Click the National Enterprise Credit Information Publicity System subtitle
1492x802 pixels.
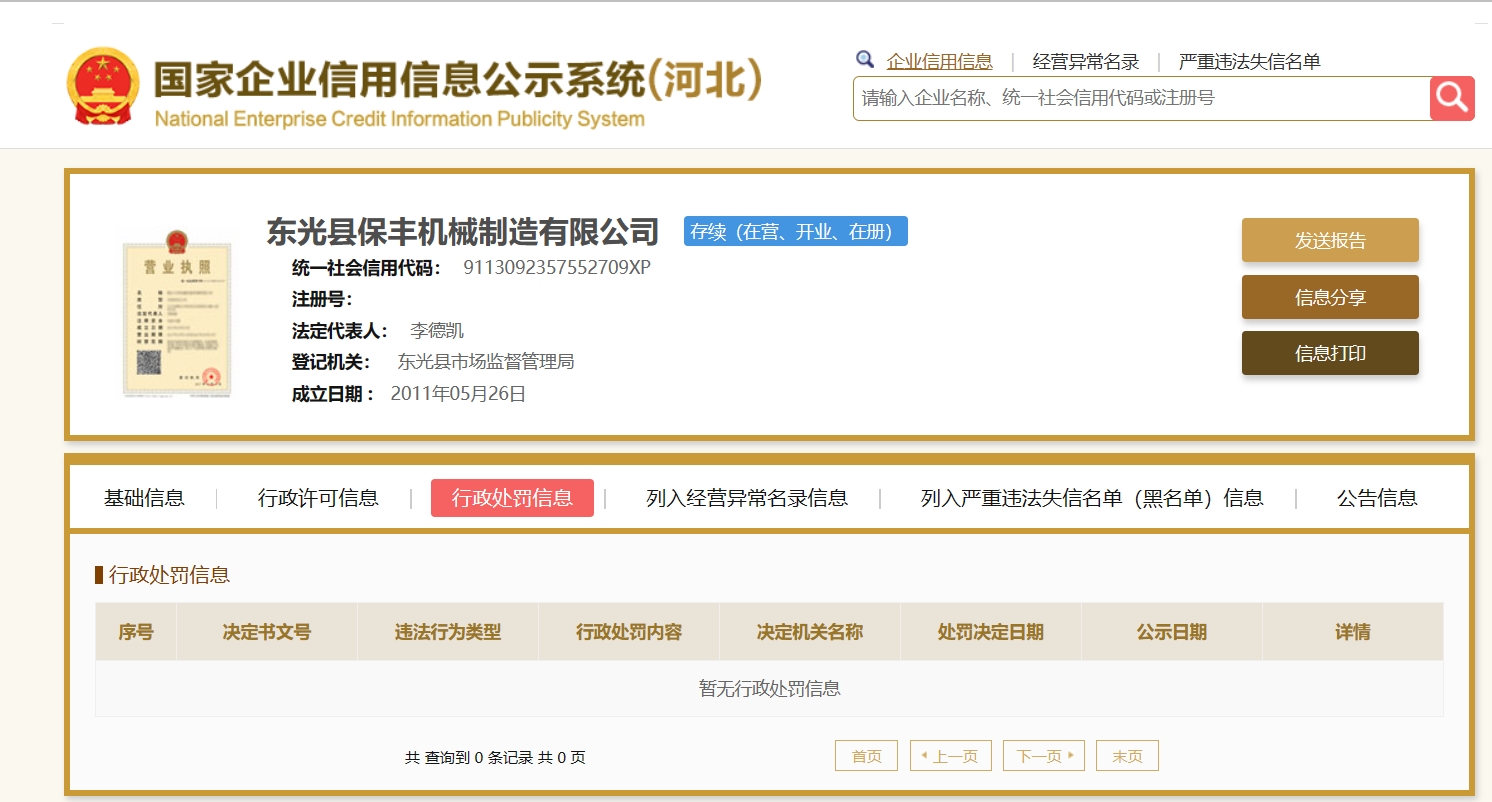tap(400, 120)
